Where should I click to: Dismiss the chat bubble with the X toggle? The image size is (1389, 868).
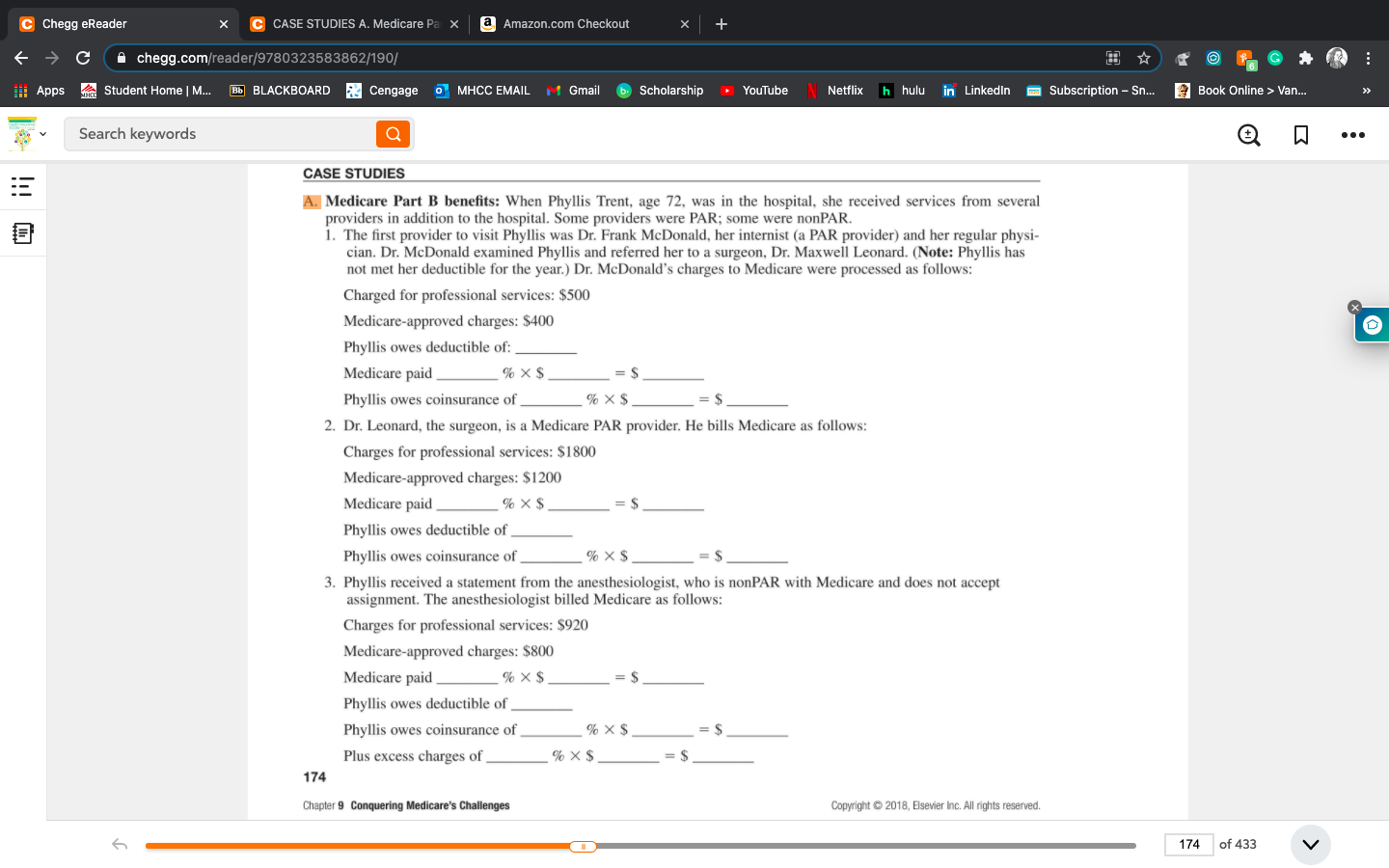[x=1354, y=307]
